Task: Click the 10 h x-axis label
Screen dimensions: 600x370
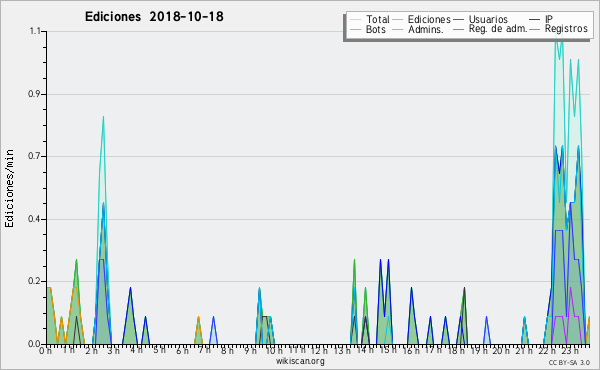Action: [x=274, y=351]
